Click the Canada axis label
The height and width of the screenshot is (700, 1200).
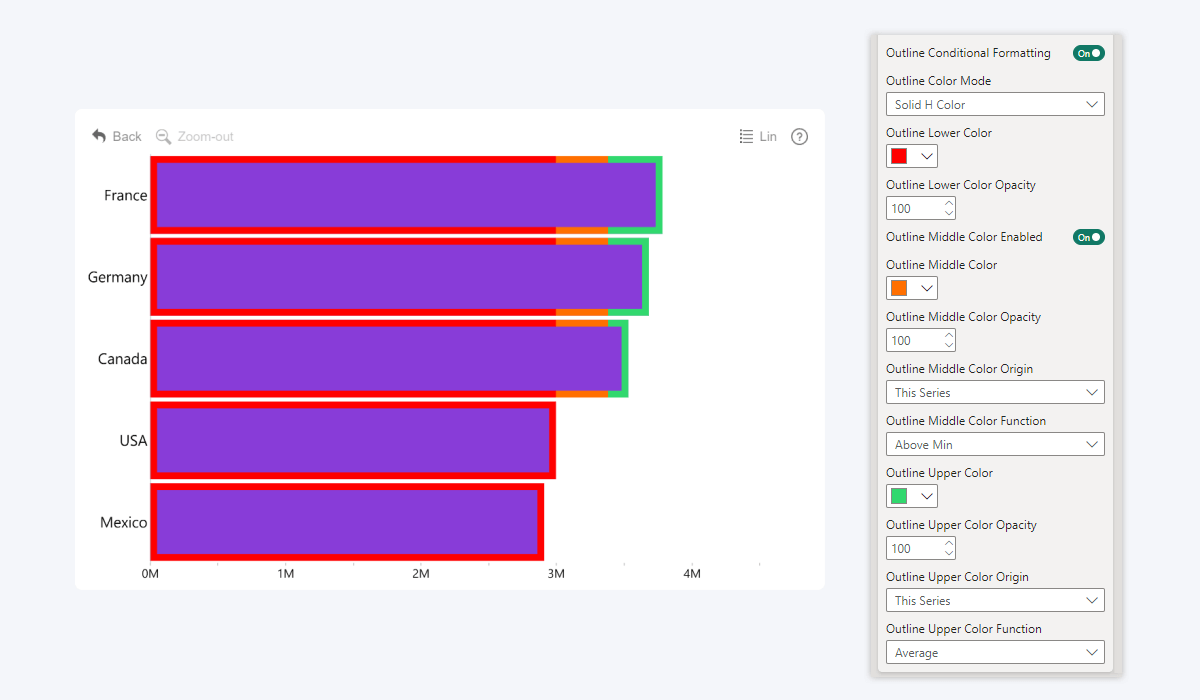[x=123, y=359]
